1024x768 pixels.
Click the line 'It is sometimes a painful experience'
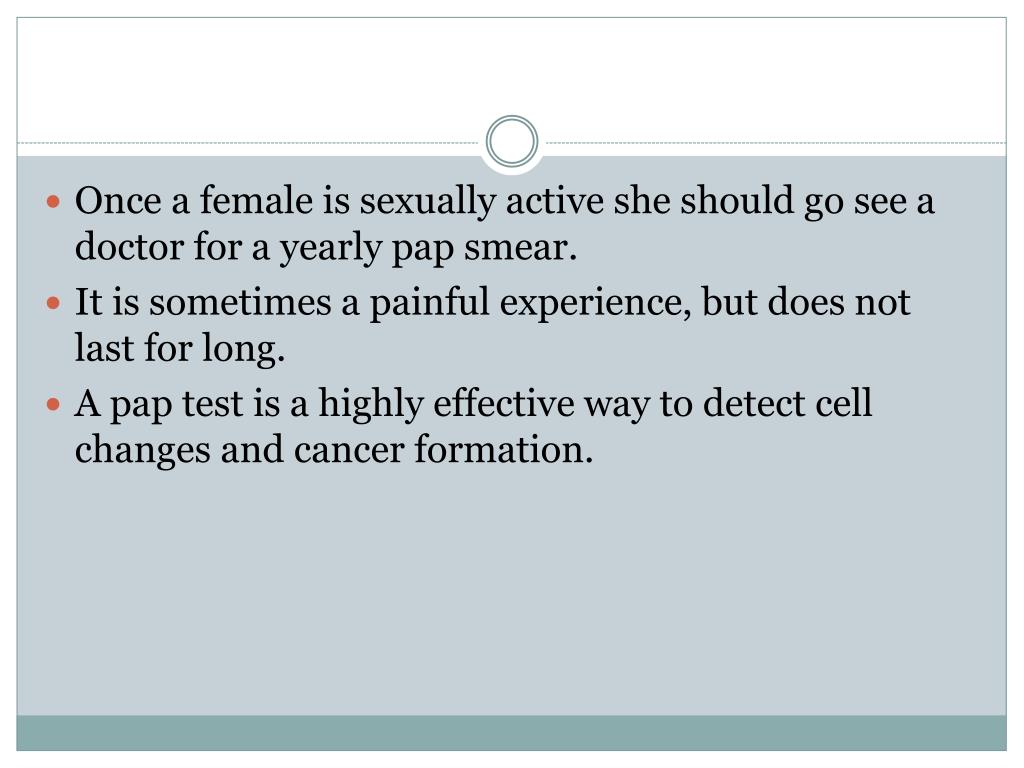tap(492, 302)
